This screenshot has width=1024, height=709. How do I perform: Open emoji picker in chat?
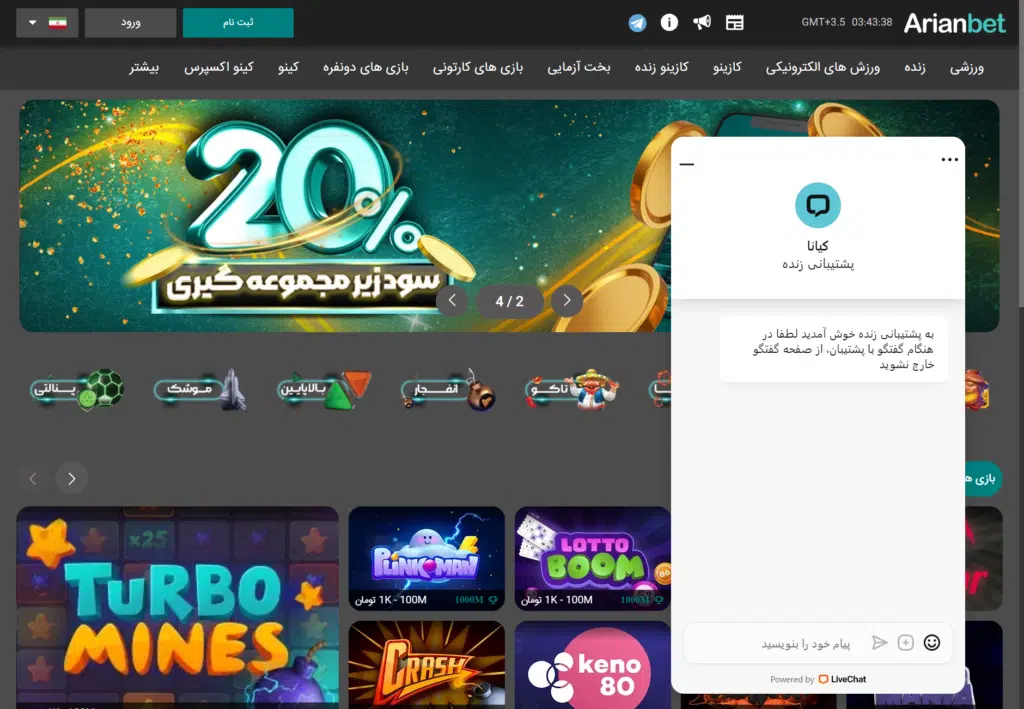coord(932,643)
